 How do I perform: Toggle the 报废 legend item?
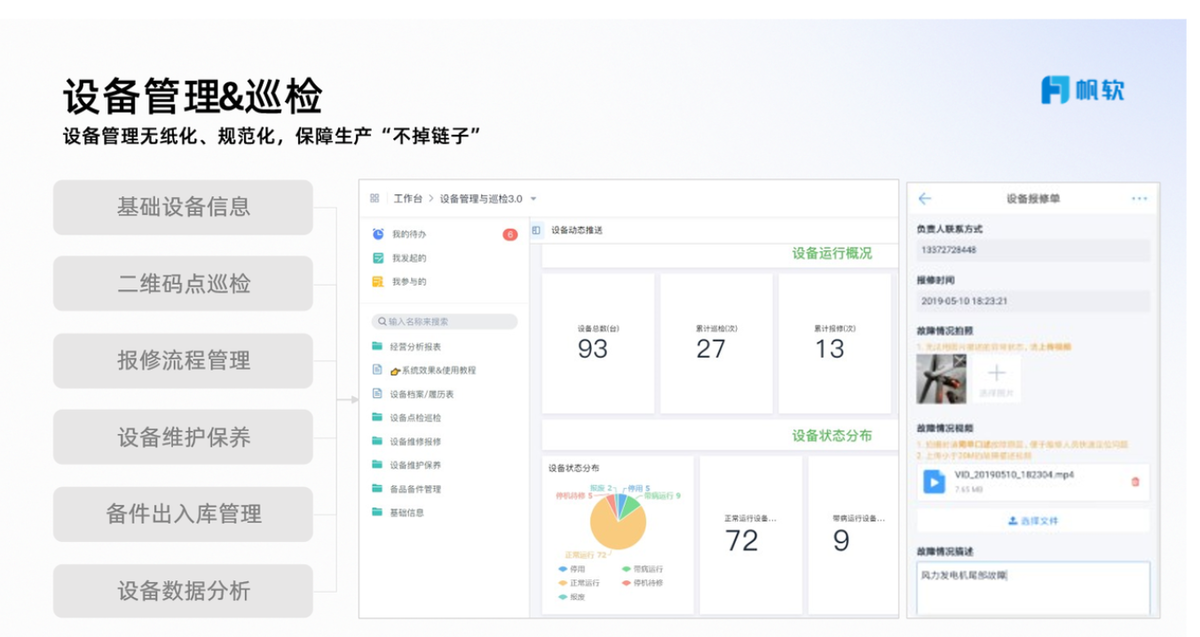[x=574, y=597]
